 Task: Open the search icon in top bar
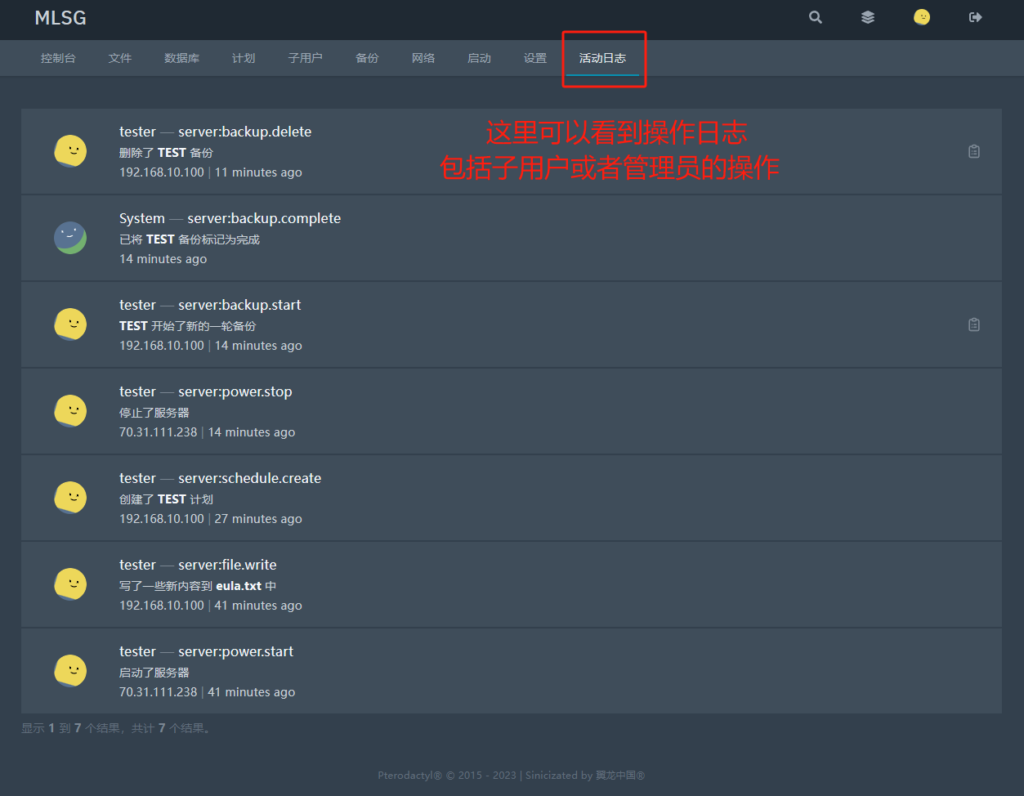815,17
